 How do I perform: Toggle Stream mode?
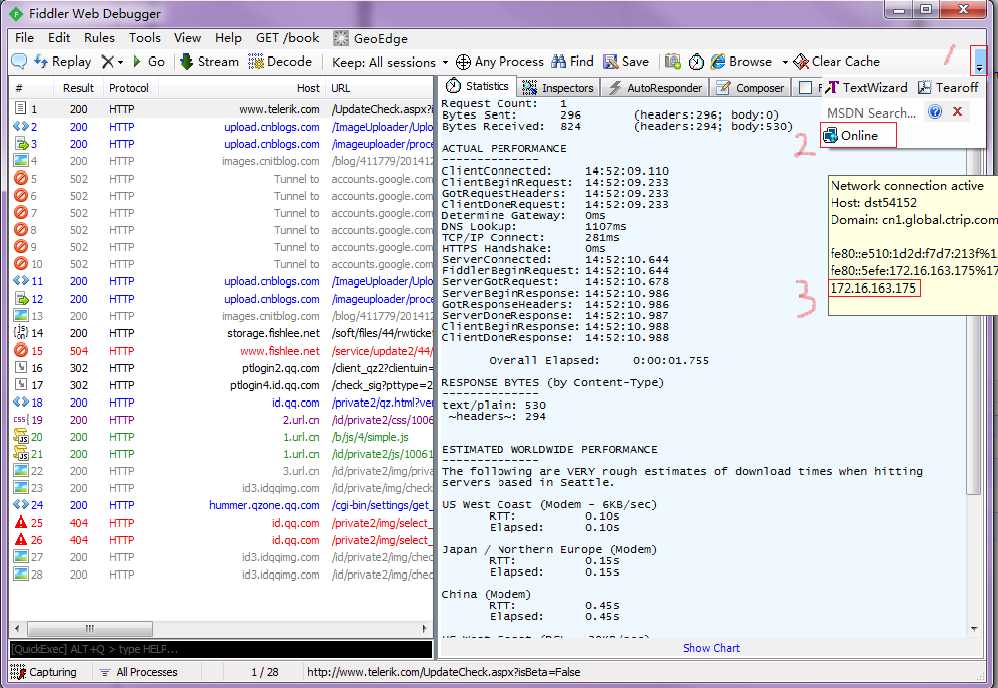pyautogui.click(x=209, y=61)
